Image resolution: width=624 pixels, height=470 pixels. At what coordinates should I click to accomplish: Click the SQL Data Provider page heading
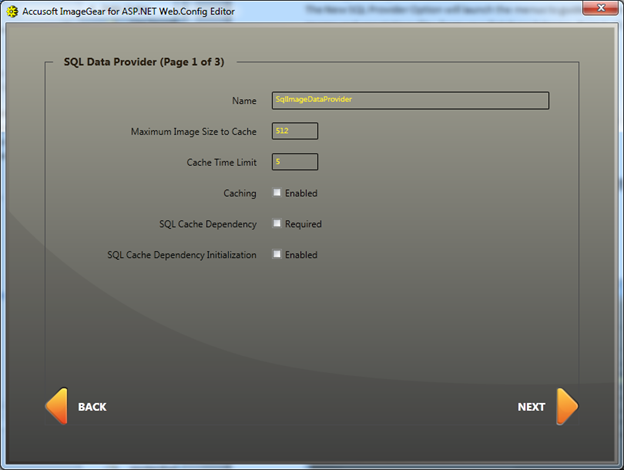point(143,62)
